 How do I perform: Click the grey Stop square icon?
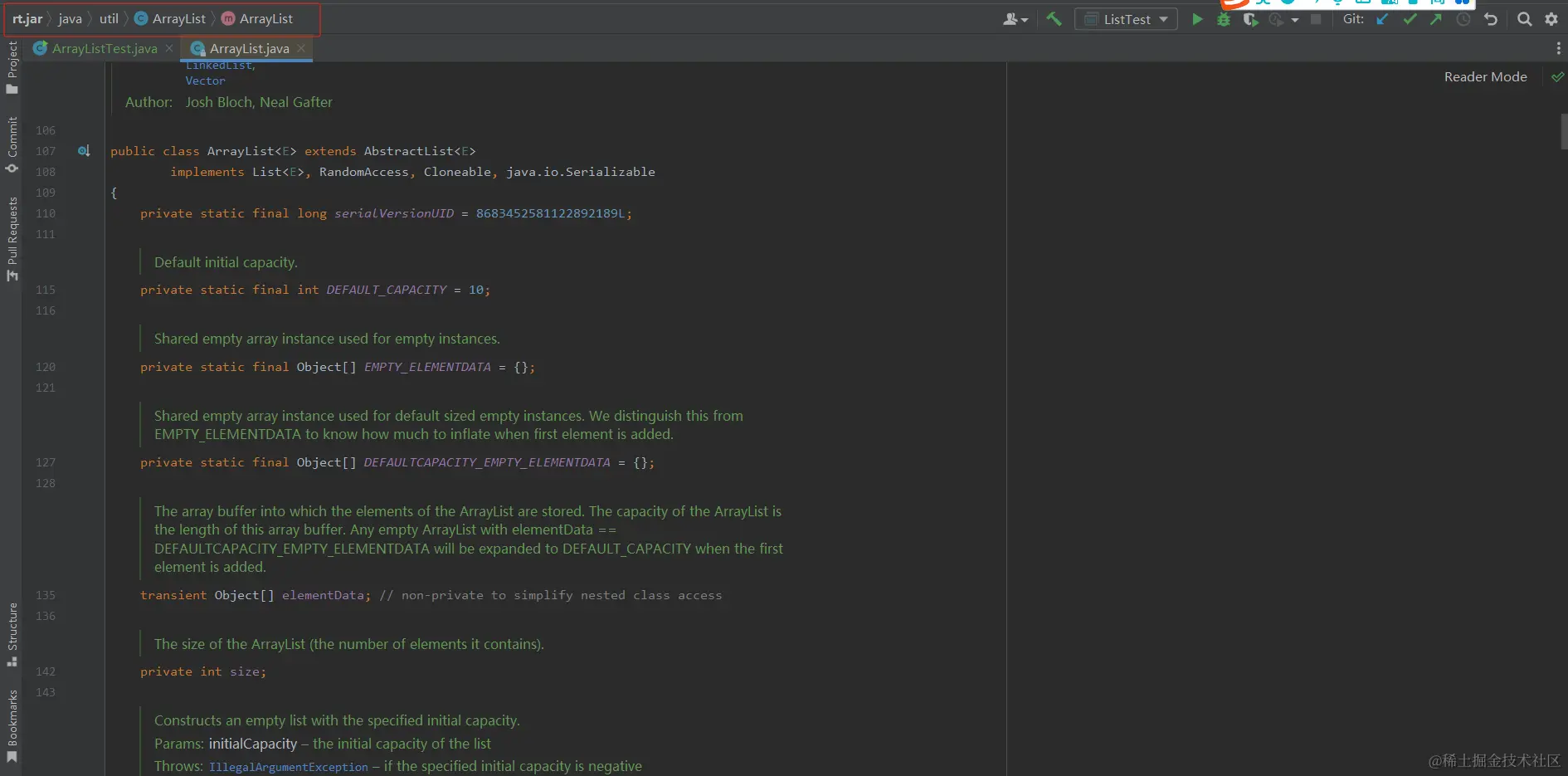pos(1316,19)
